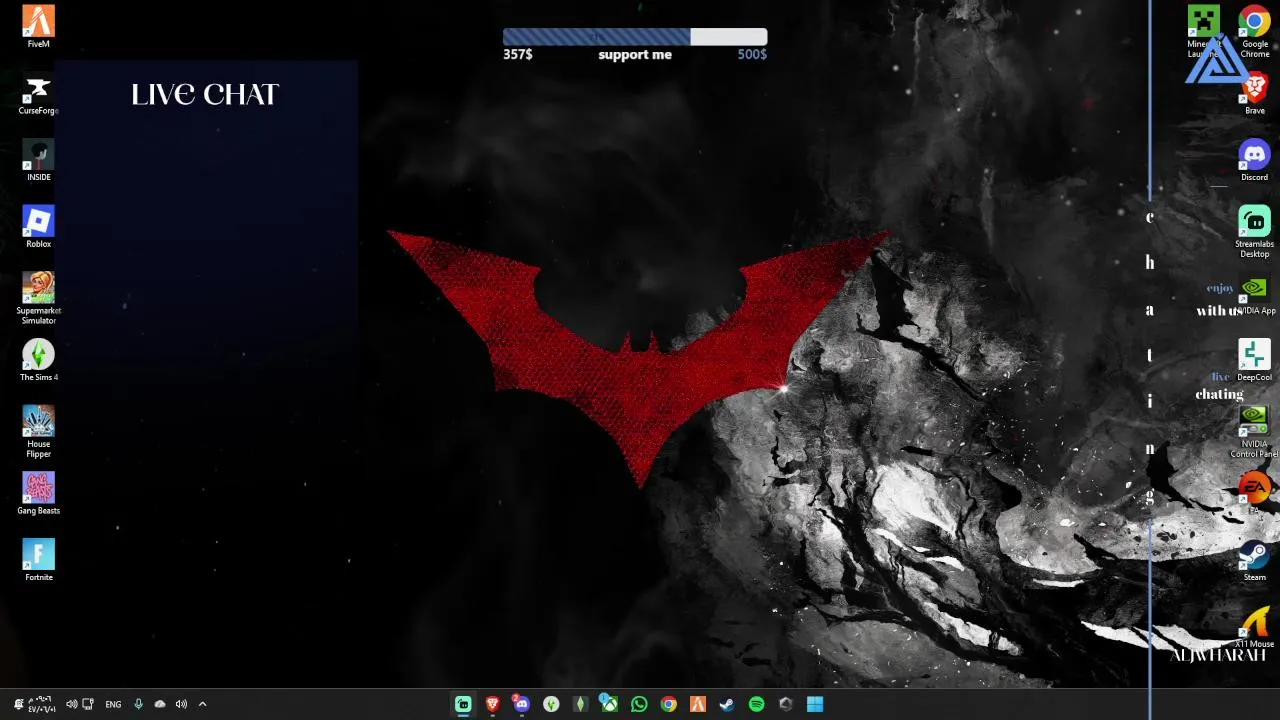The height and width of the screenshot is (720, 1280).
Task: Select the DeepCool desktop icon
Action: (1254, 360)
